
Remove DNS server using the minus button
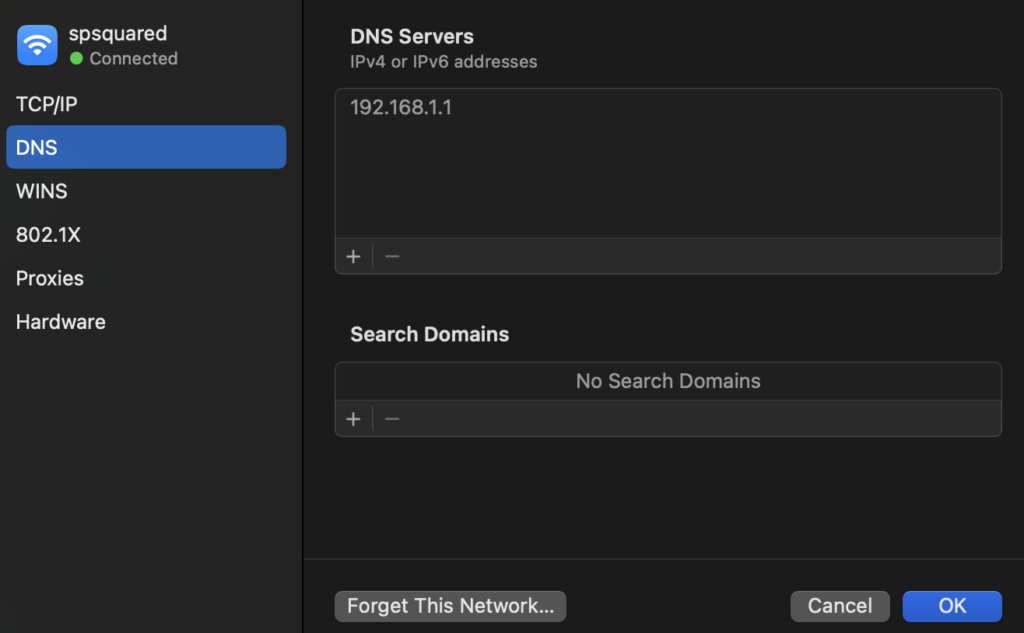pyautogui.click(x=392, y=256)
